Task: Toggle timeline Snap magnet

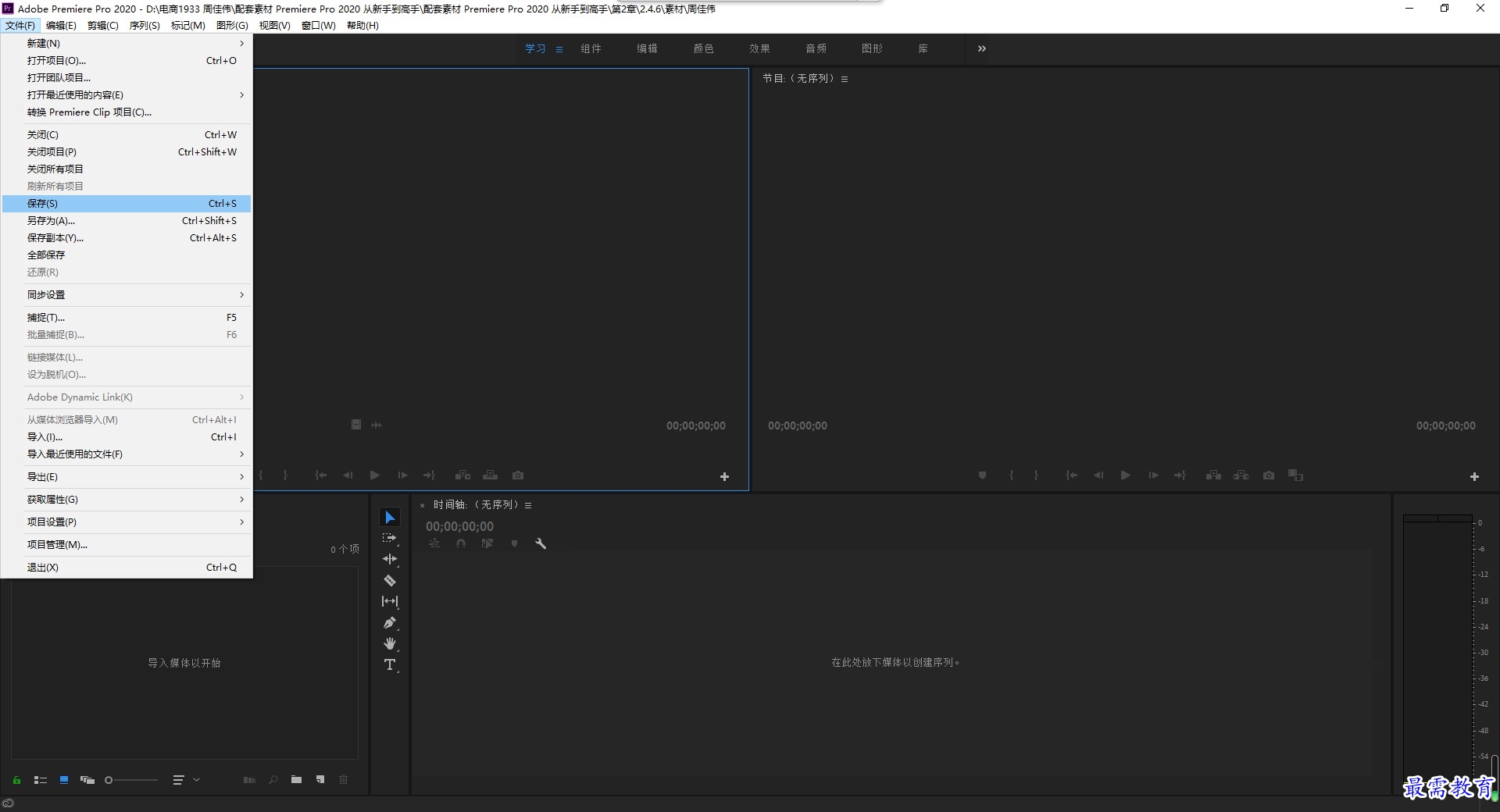Action: [461, 543]
